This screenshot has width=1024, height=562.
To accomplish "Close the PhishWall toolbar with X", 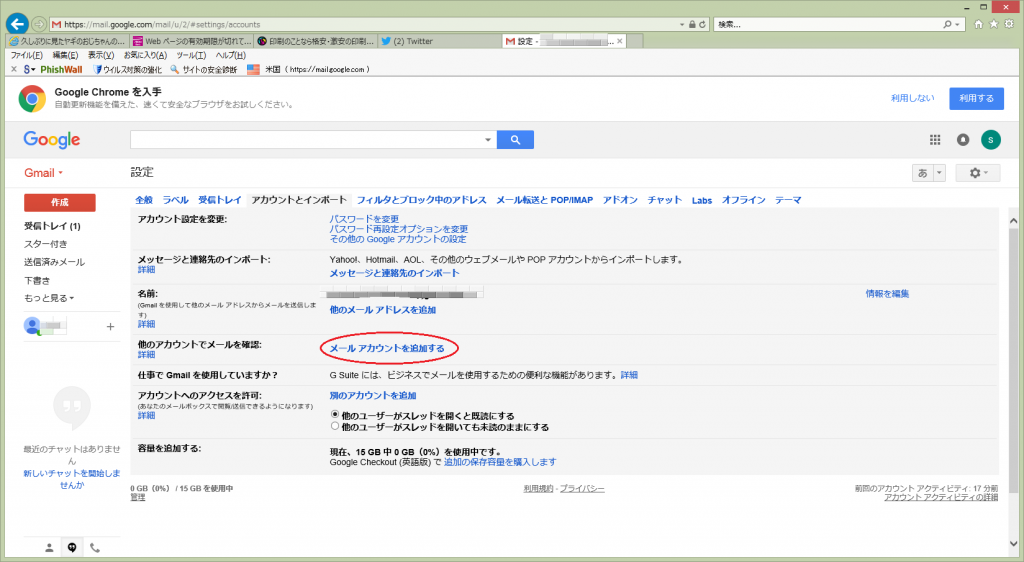I will click(14, 69).
